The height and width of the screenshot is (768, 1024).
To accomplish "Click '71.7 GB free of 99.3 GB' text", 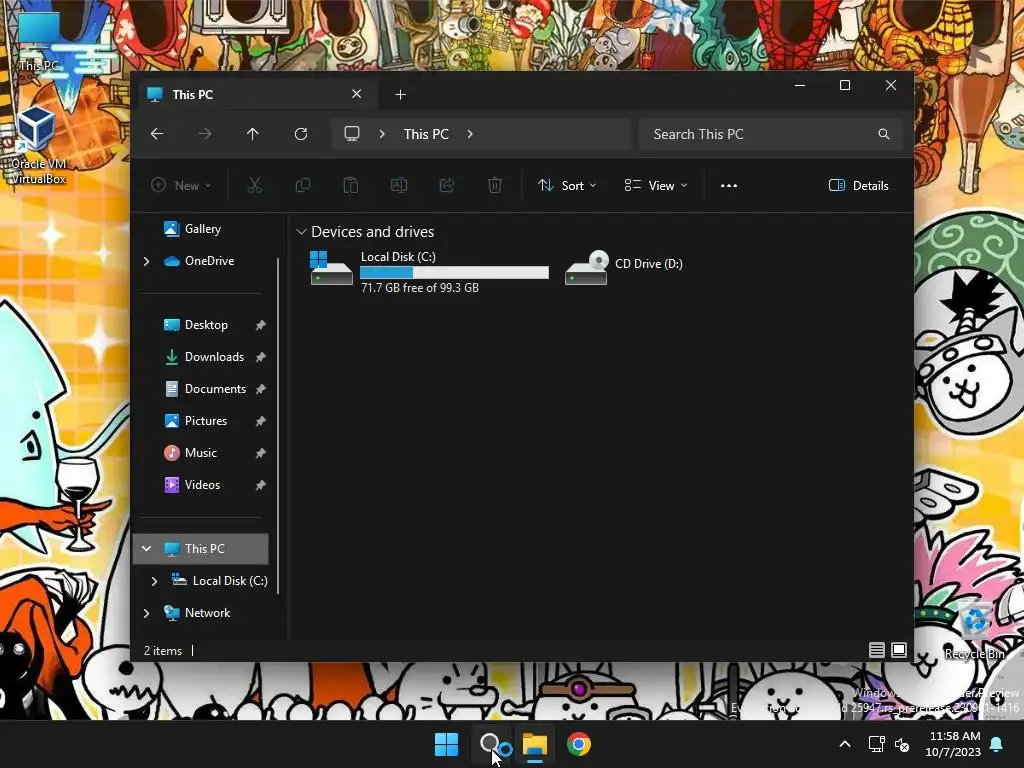I will point(420,288).
